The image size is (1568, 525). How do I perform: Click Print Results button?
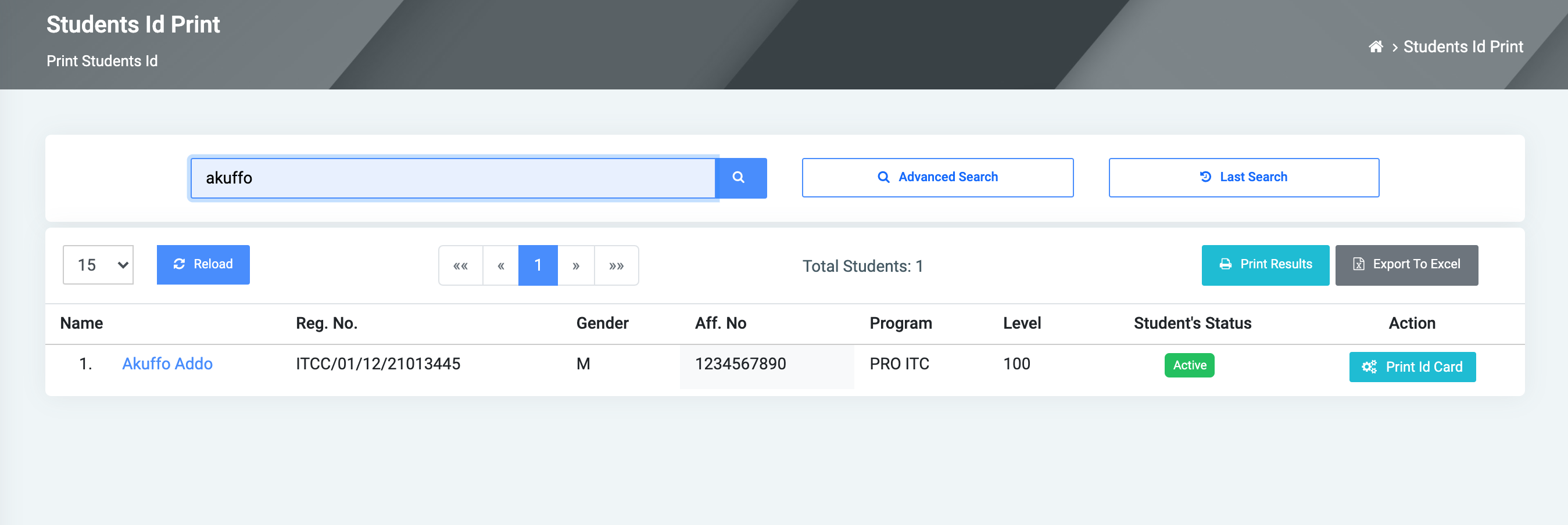pyautogui.click(x=1265, y=265)
